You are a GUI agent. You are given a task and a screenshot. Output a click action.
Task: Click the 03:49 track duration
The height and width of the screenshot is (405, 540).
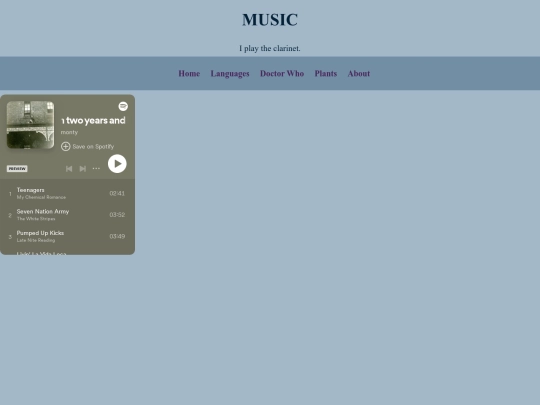click(117, 236)
